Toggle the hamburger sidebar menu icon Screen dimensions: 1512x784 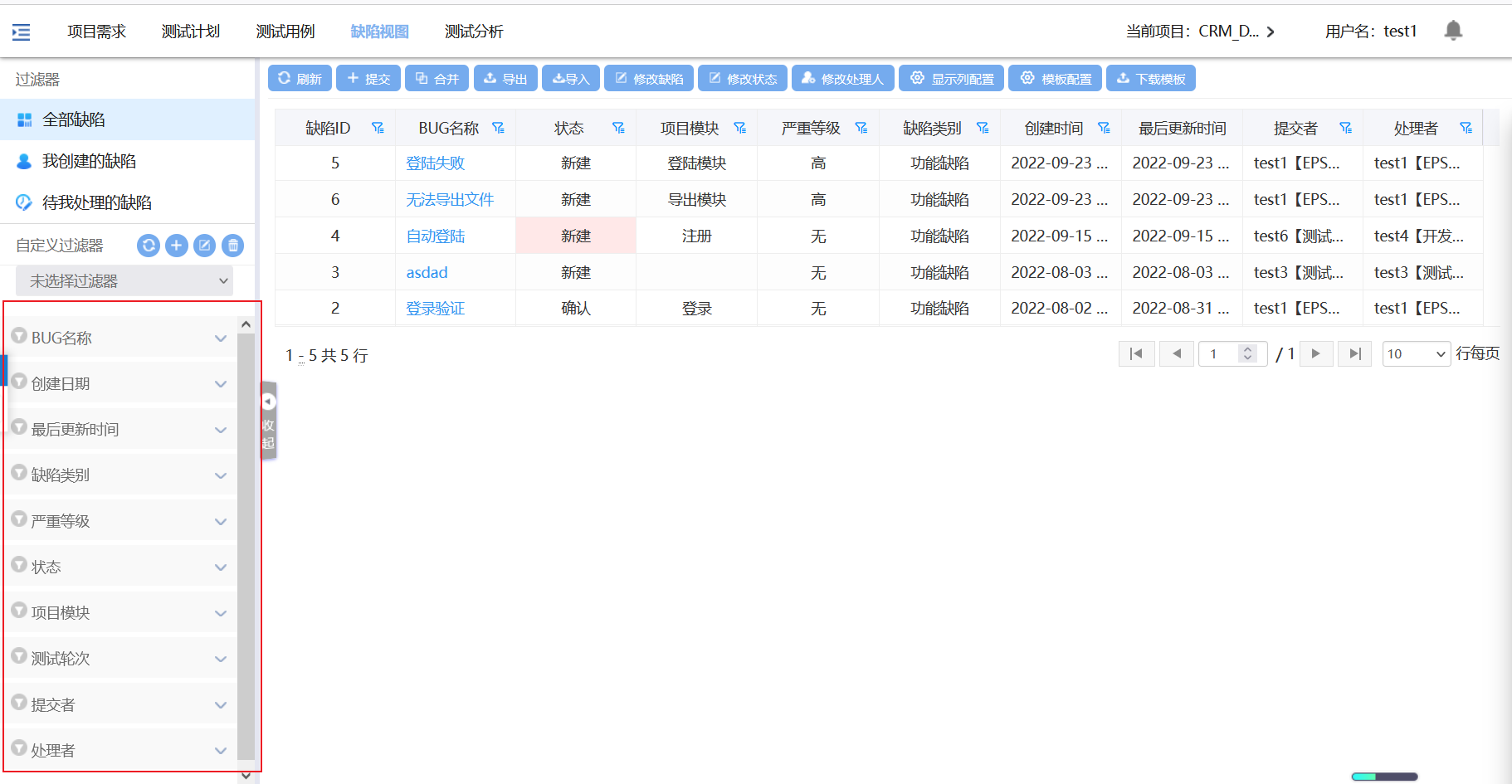pos(22,32)
